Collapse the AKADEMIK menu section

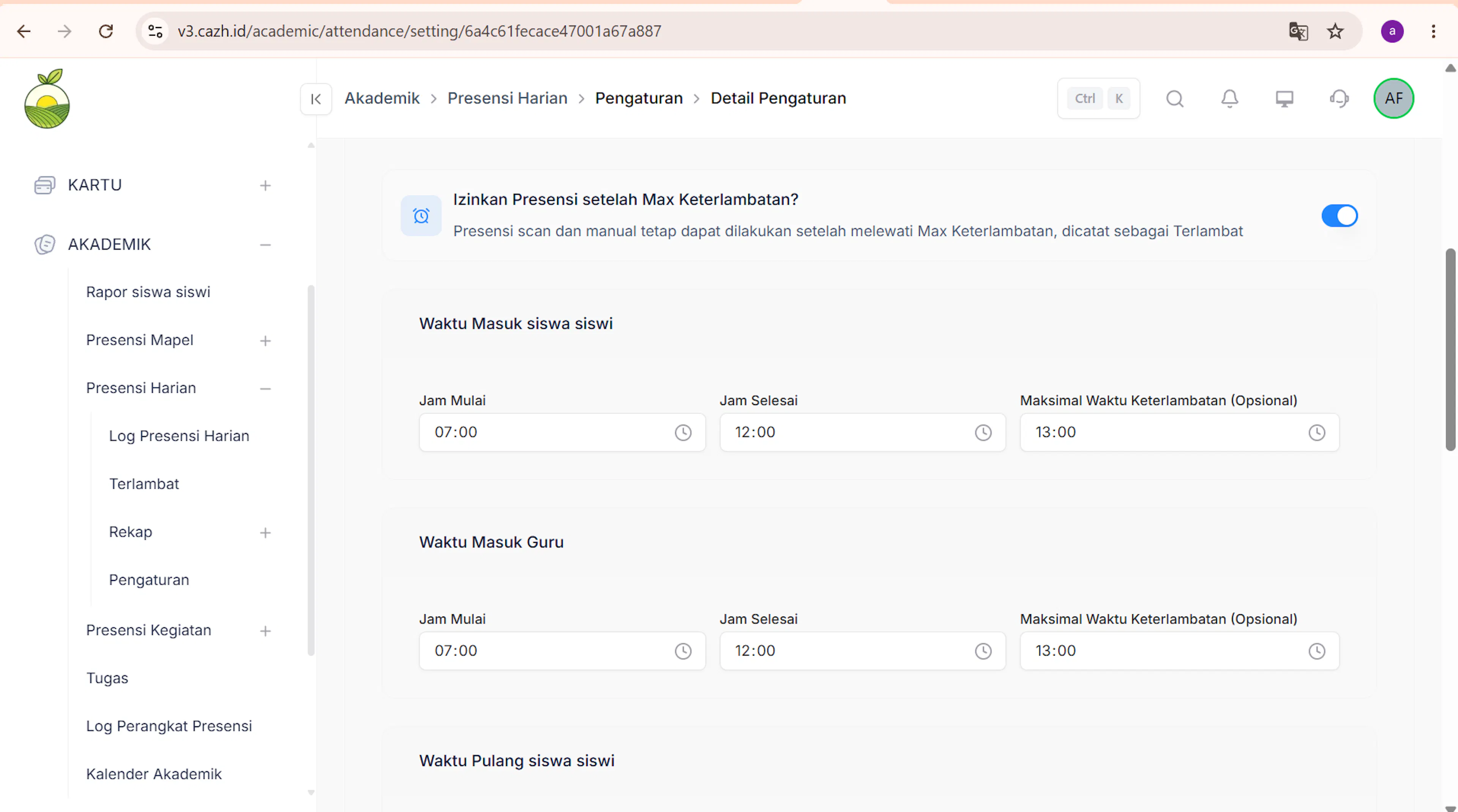click(265, 245)
